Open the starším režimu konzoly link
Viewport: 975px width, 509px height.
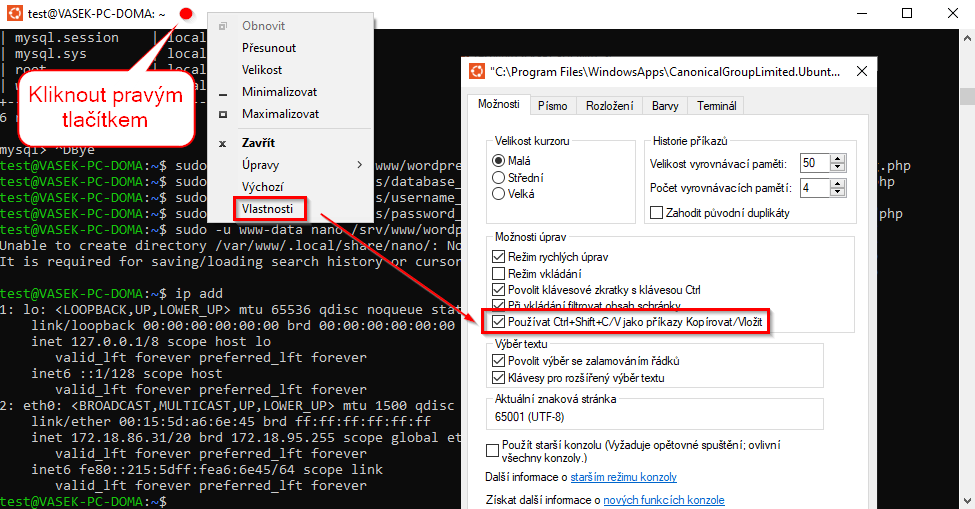pos(624,477)
